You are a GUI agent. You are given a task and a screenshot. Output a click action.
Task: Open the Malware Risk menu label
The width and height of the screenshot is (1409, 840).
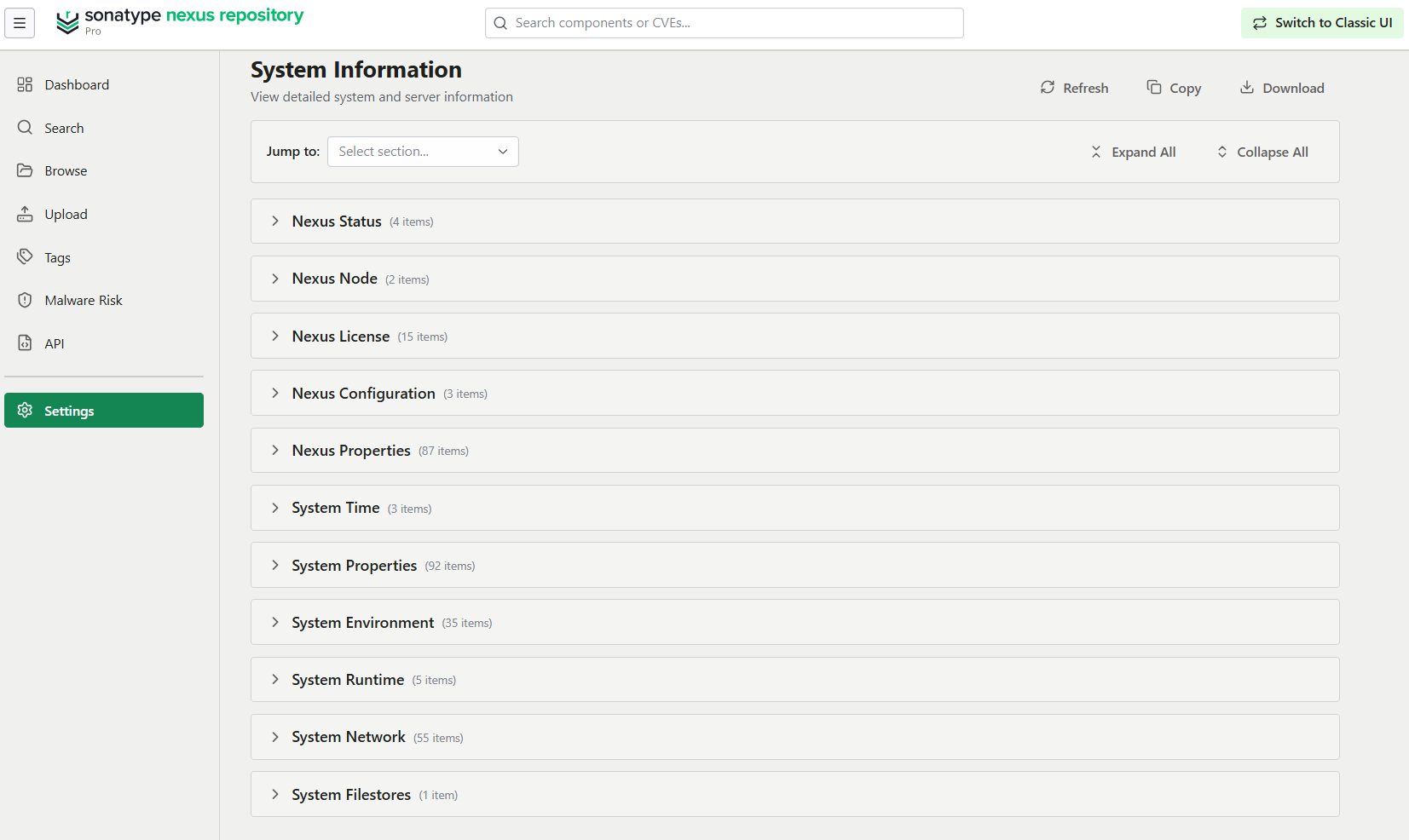(x=84, y=300)
